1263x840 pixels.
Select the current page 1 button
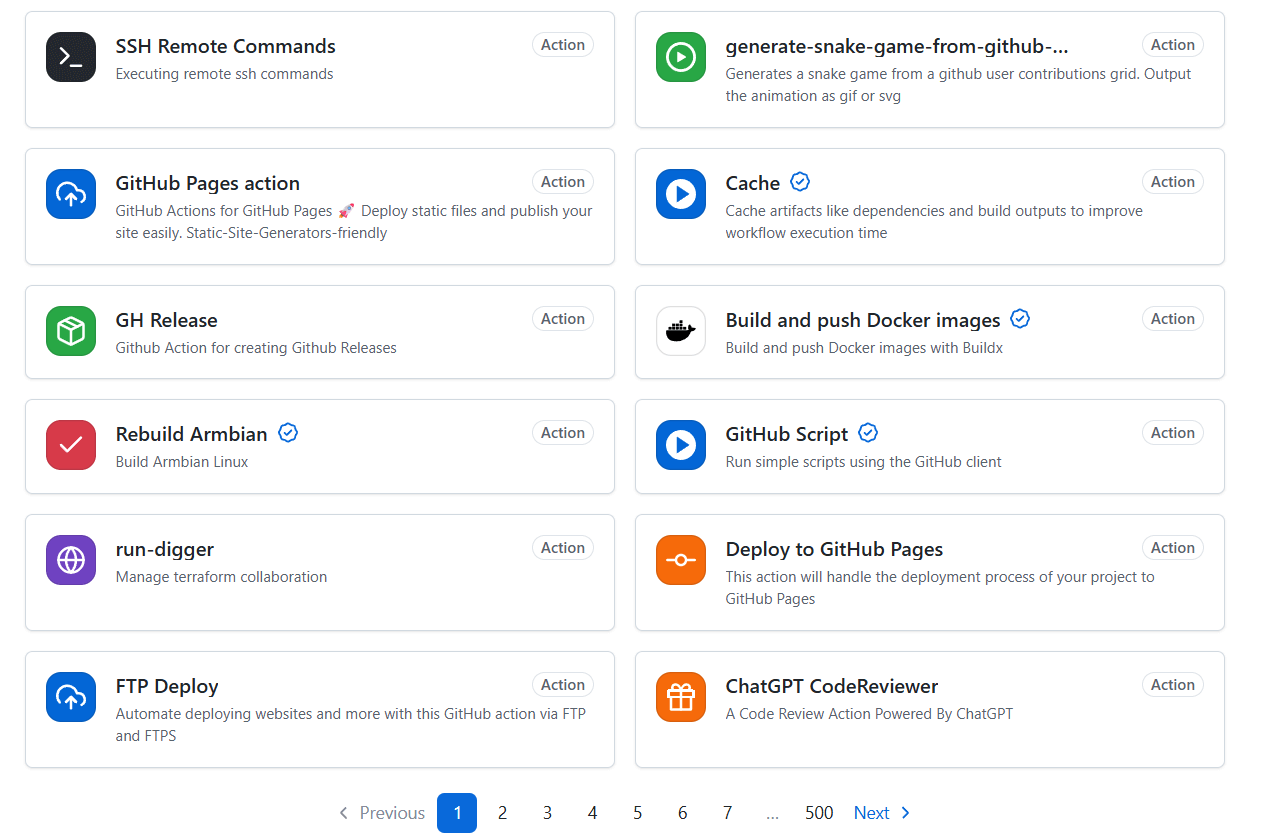pos(457,813)
